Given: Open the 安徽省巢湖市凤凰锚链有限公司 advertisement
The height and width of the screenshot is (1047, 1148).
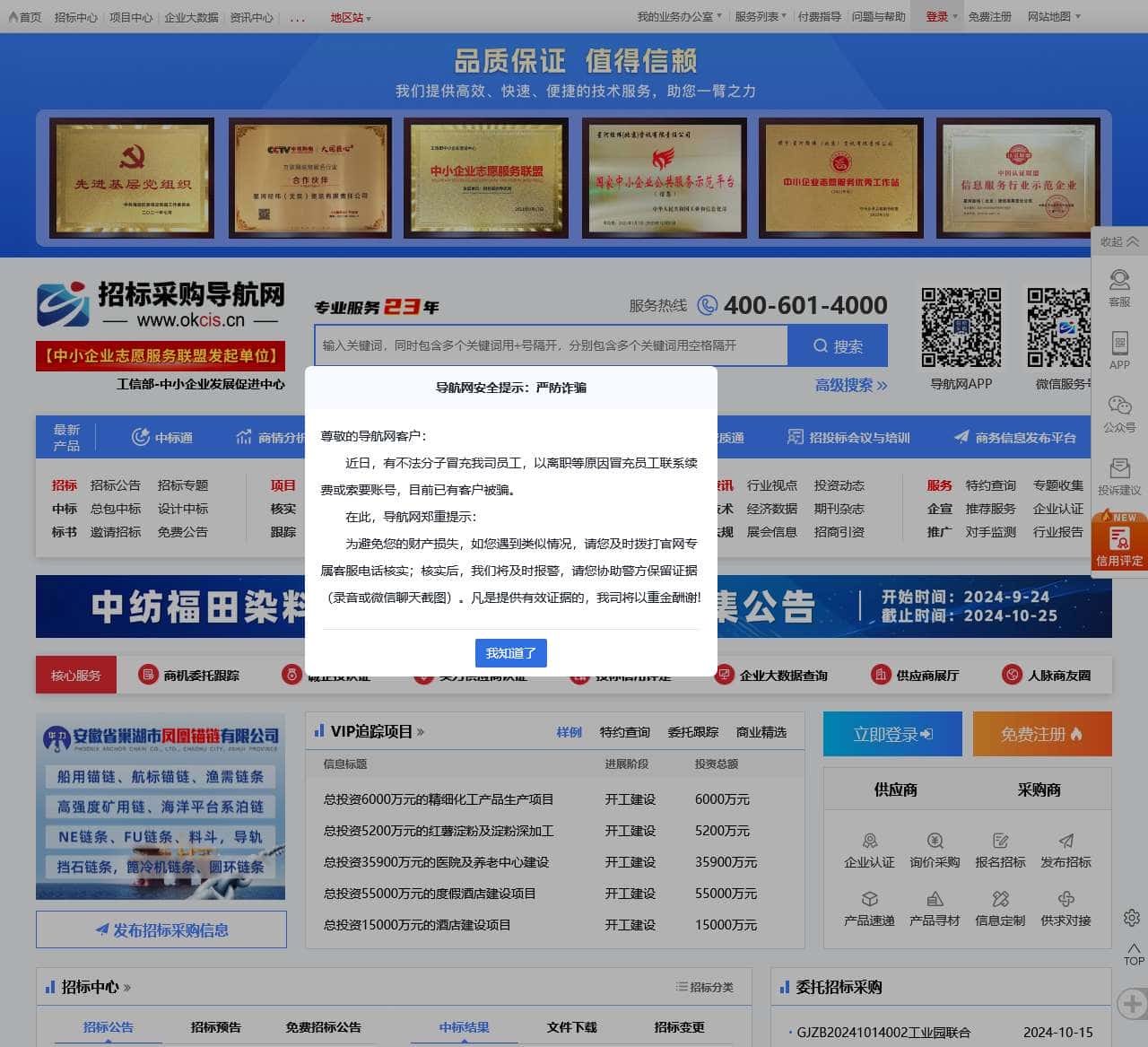Looking at the screenshot, I should tap(161, 807).
